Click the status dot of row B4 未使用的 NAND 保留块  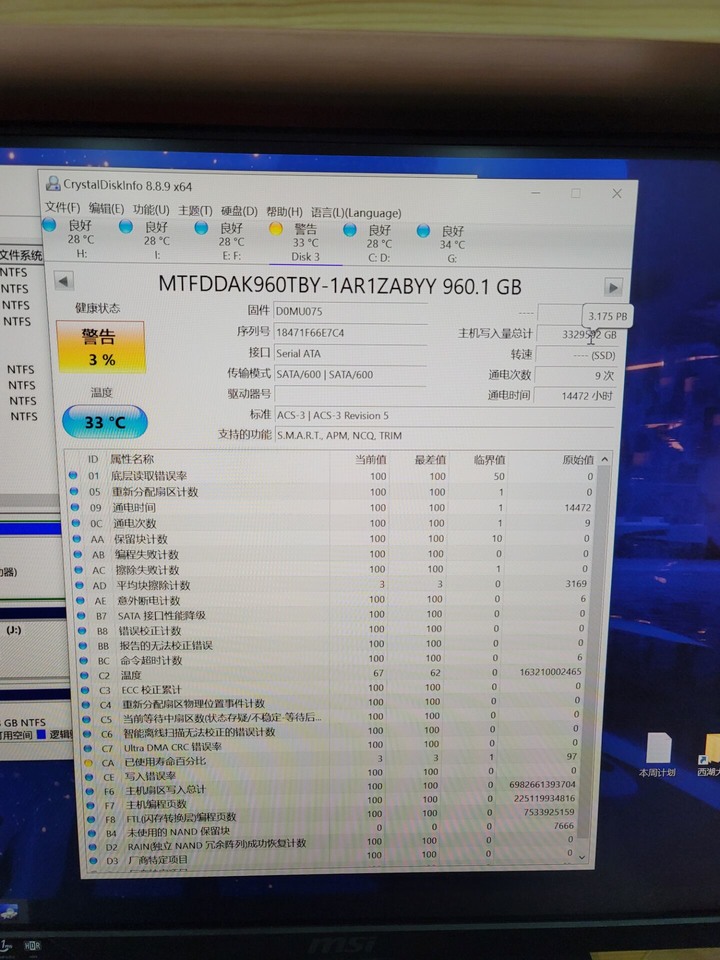tap(92, 833)
